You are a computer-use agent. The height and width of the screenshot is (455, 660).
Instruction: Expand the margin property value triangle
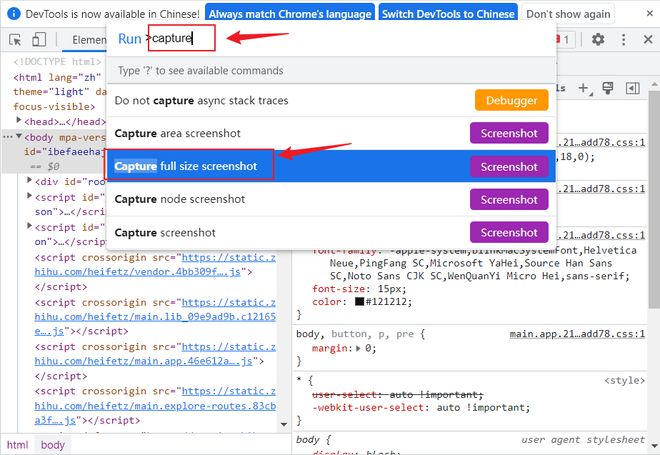coord(358,349)
